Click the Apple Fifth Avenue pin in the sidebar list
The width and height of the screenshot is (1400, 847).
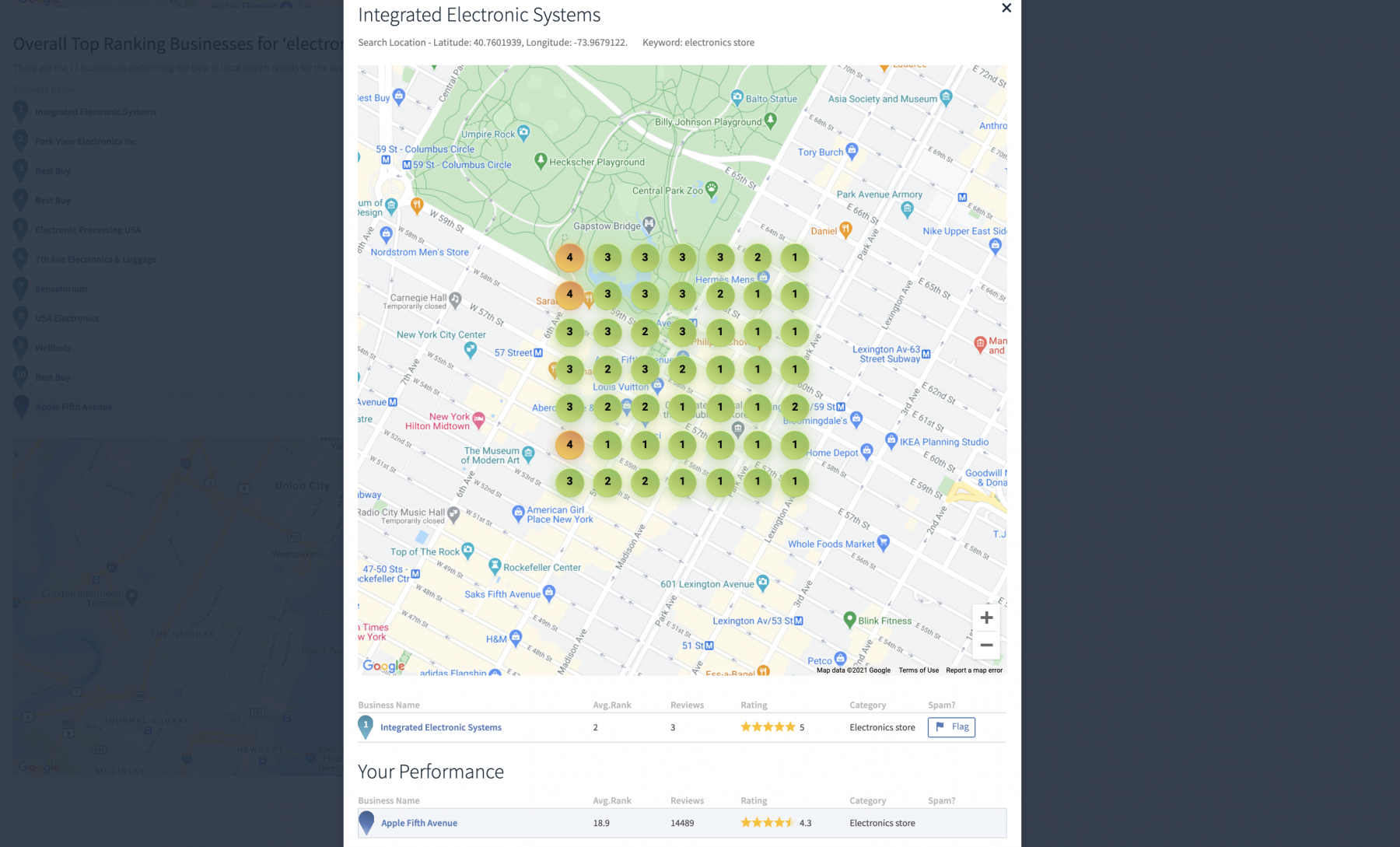(x=20, y=406)
